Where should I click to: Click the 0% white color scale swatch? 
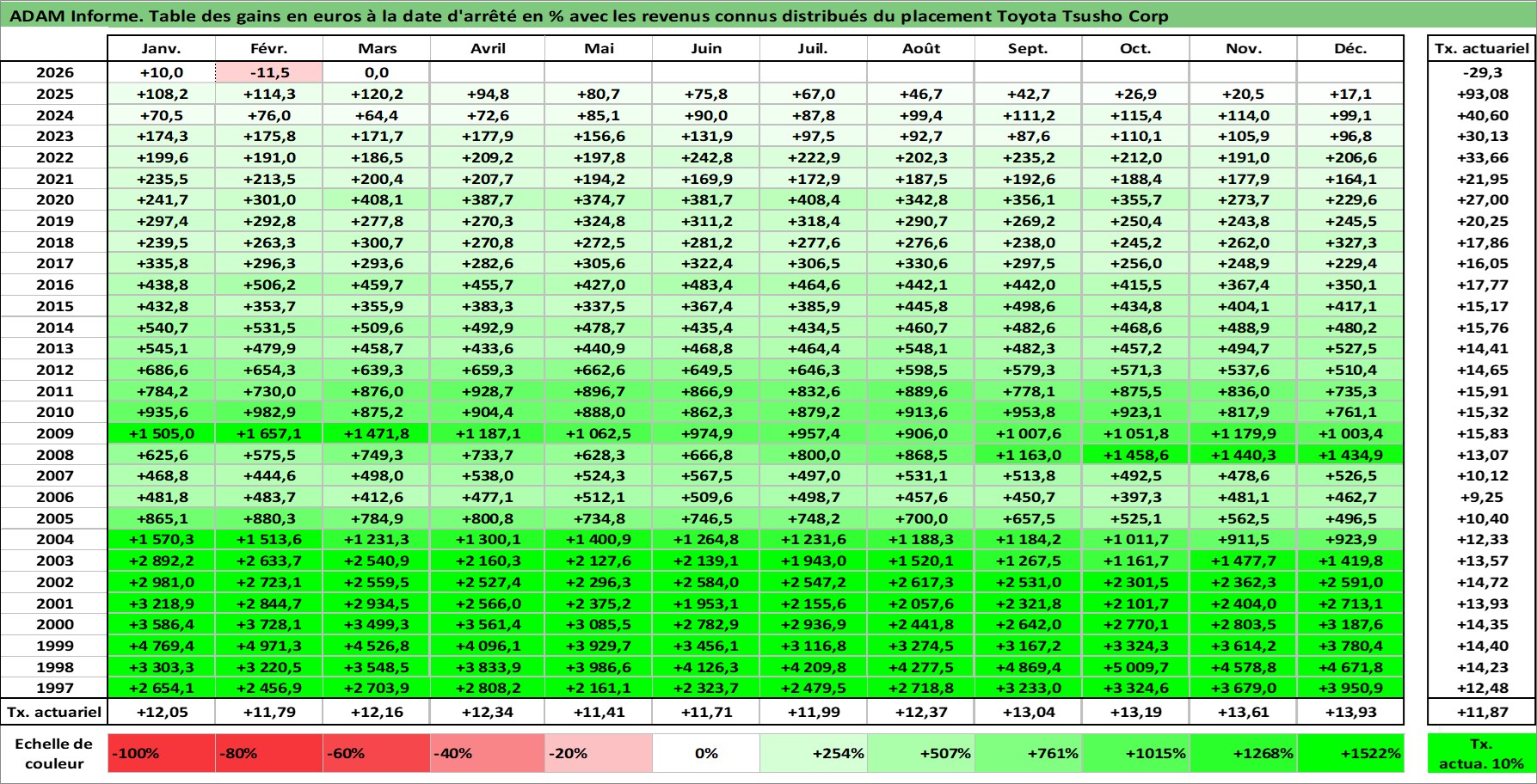706,753
